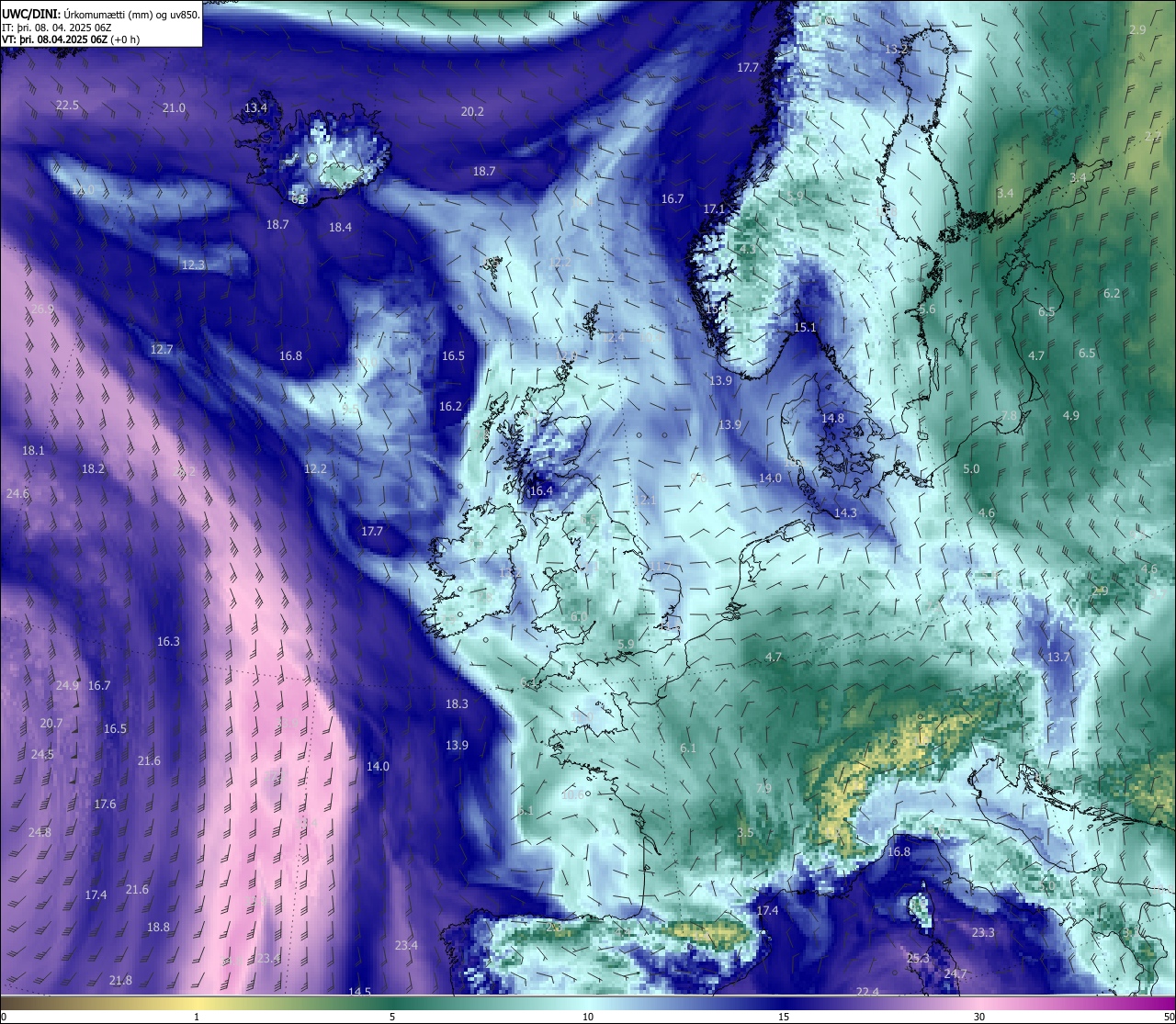Click the 'IT: þri. 08. 04. 2025 06Z' line
Image resolution: width=1176 pixels, height=1024 pixels.
point(57,28)
